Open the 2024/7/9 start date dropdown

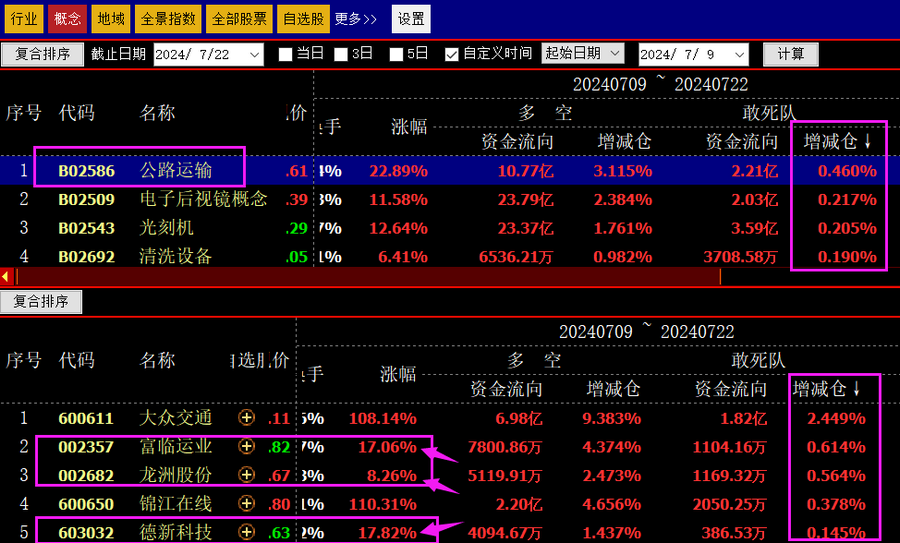[739, 54]
